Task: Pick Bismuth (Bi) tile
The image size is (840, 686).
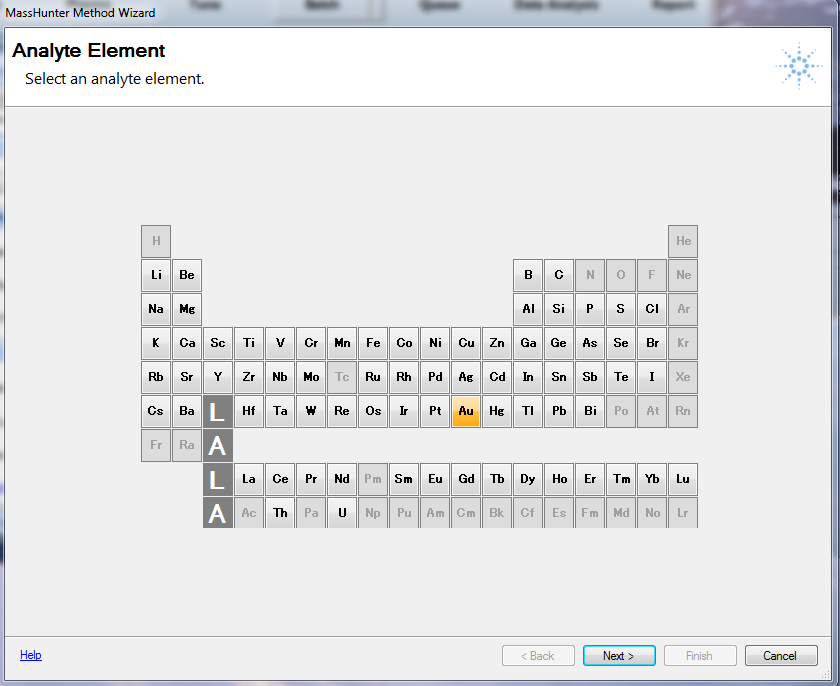Action: pyautogui.click(x=590, y=411)
